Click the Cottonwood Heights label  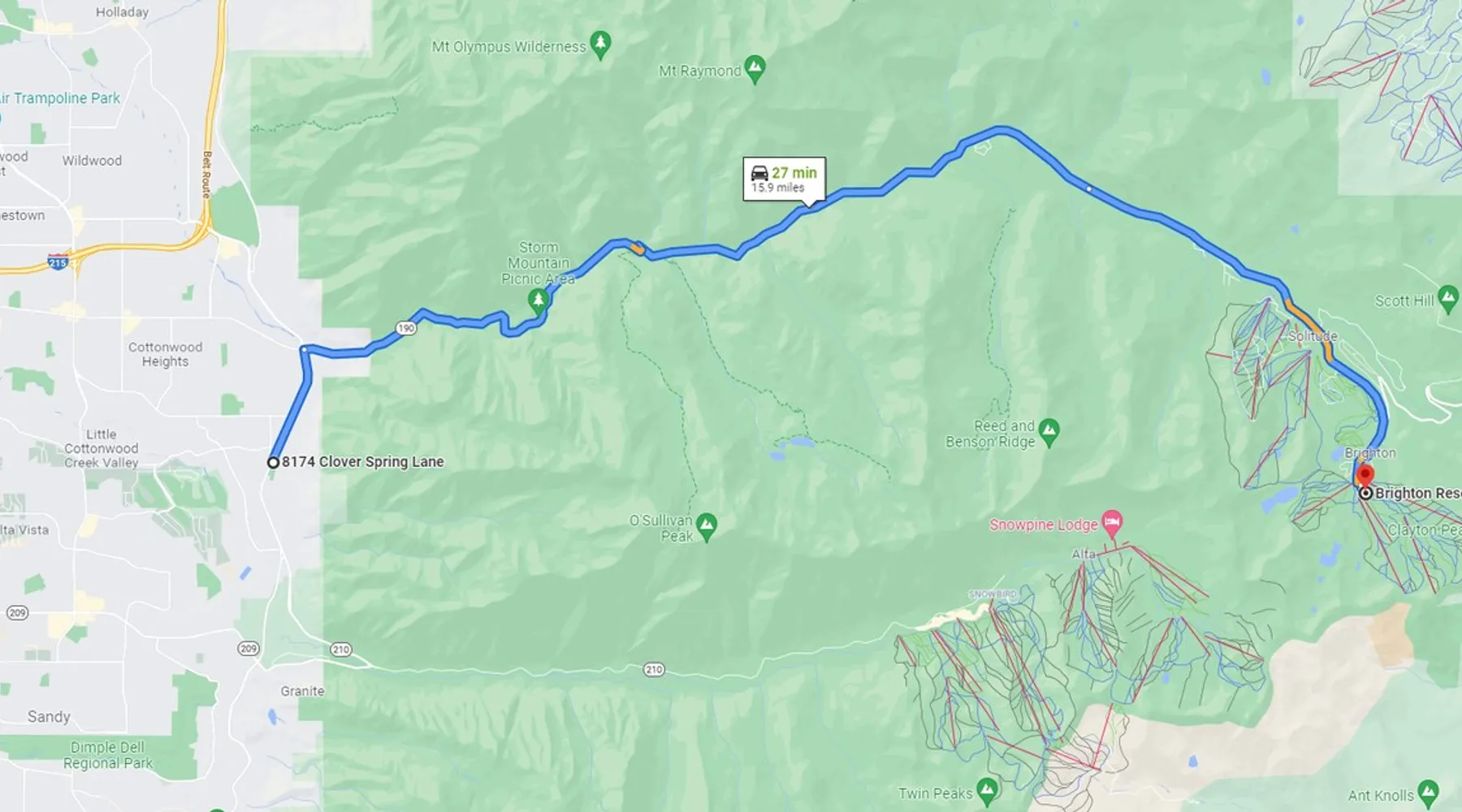165,354
